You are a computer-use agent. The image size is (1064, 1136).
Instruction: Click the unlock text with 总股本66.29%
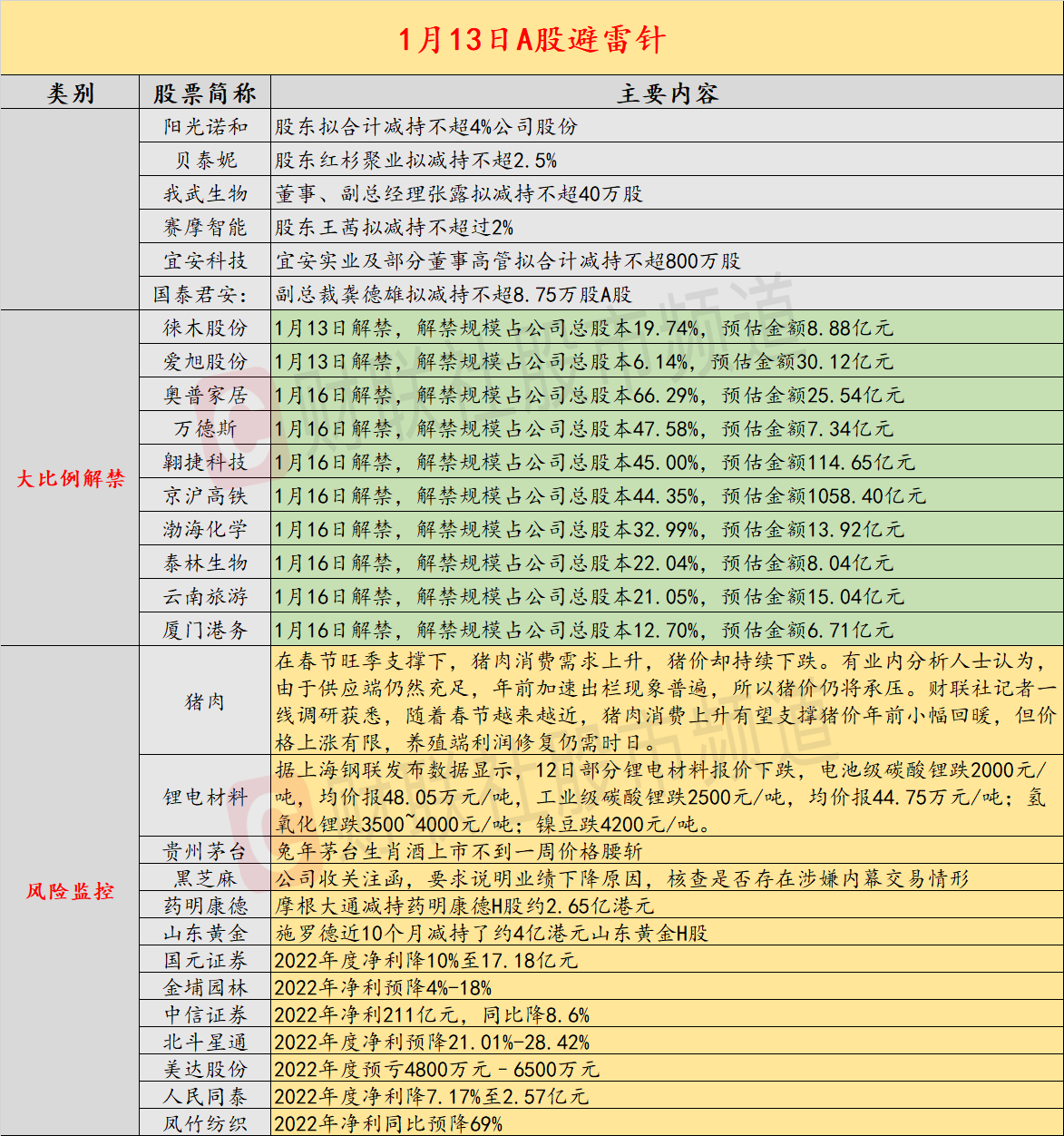[x=590, y=395]
